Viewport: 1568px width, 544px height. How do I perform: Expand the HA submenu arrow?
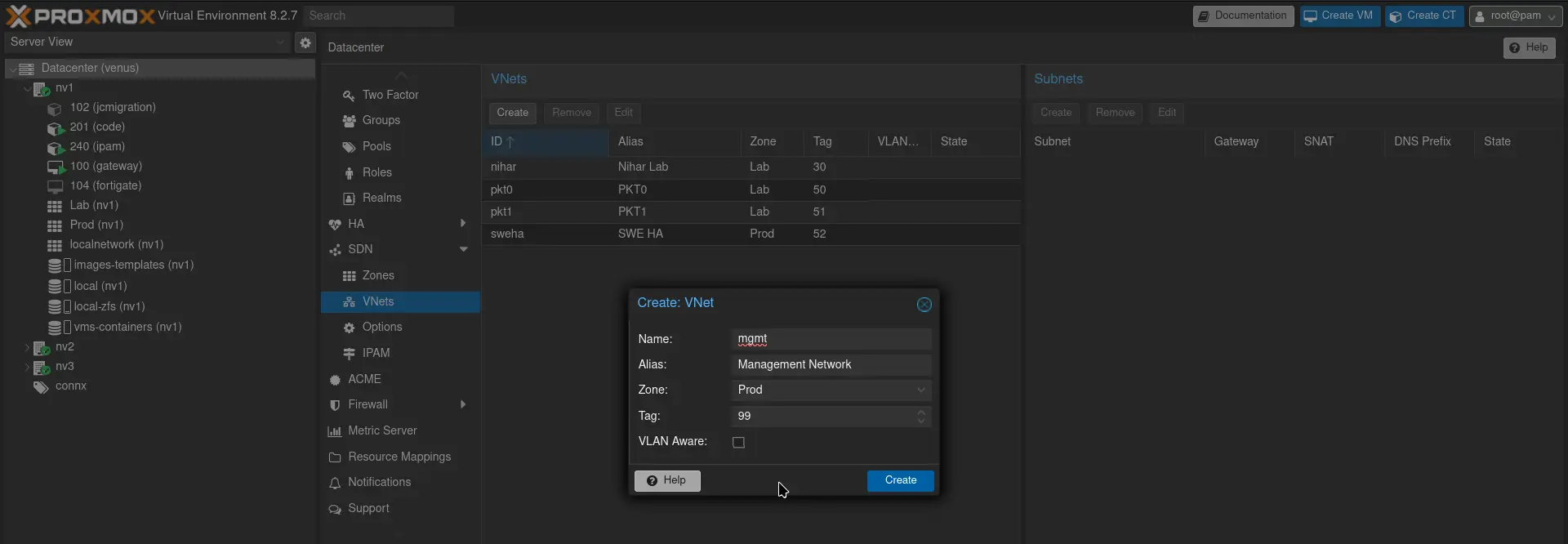463,224
